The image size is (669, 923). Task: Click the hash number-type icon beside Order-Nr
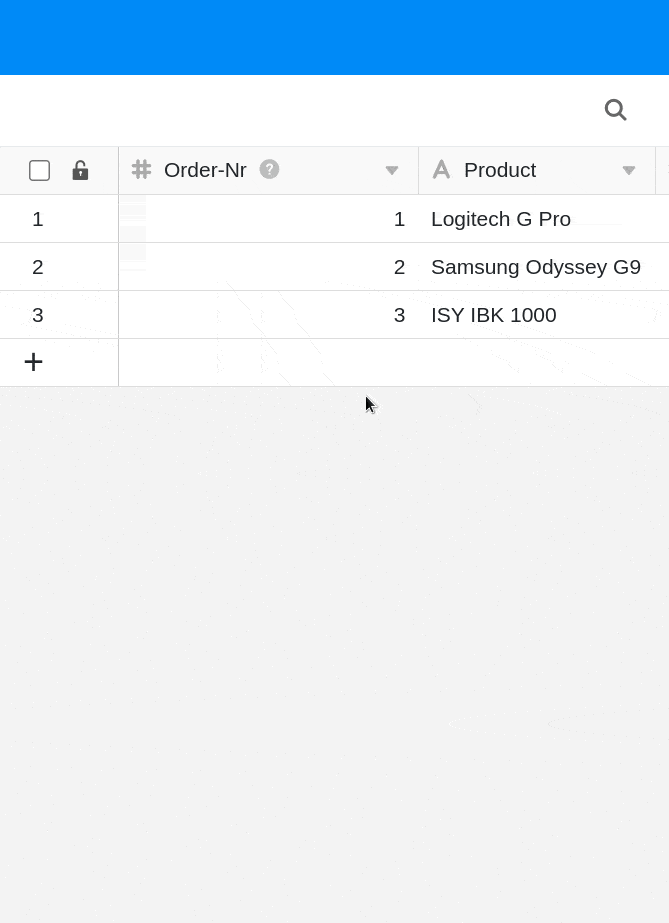coord(141,170)
